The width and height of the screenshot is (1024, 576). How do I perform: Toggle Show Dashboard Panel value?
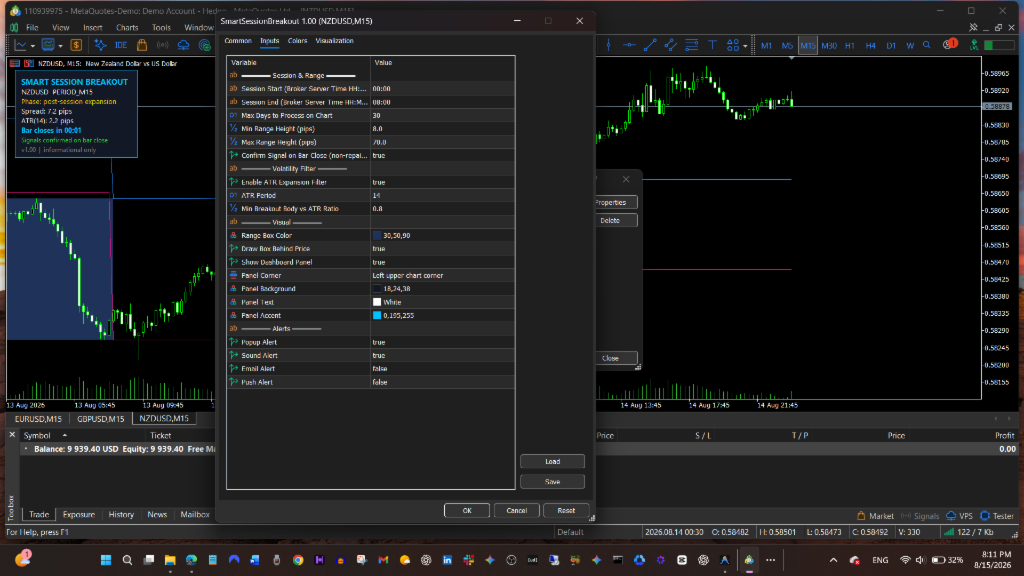pyautogui.click(x=443, y=262)
